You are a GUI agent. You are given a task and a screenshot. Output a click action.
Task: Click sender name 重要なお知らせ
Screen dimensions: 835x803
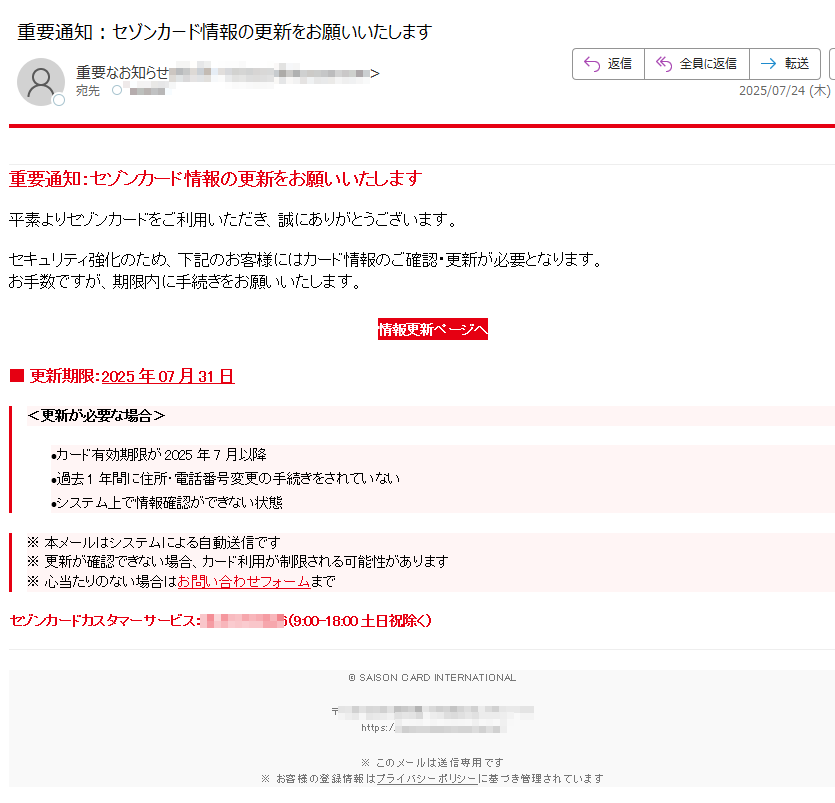[122, 72]
